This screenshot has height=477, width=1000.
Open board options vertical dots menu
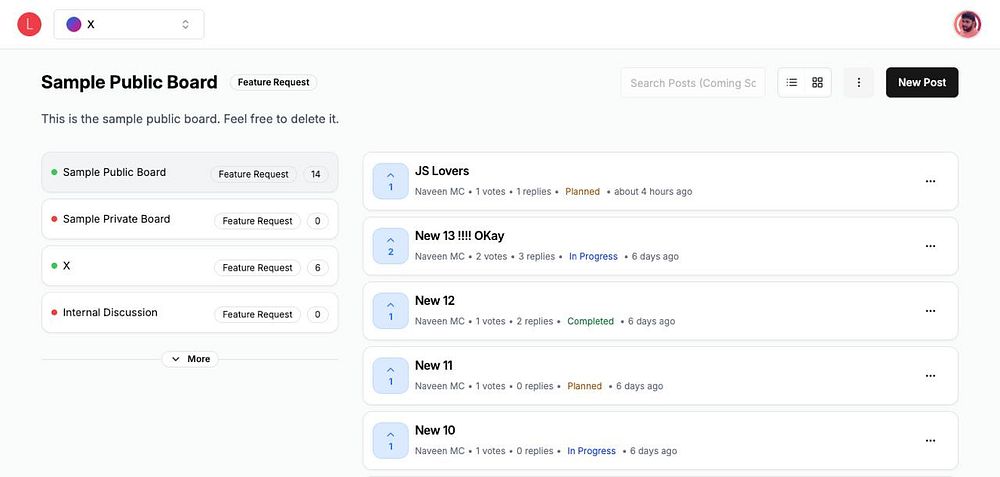(x=858, y=82)
